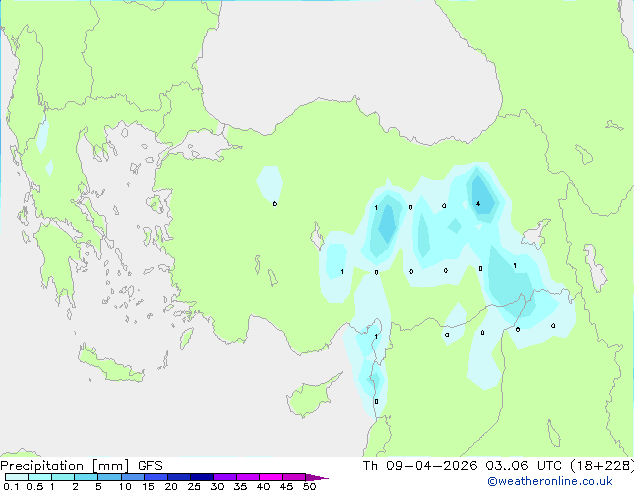Click the '45' legend scale label
Image resolution: width=634 pixels, height=490 pixels.
(x=286, y=486)
